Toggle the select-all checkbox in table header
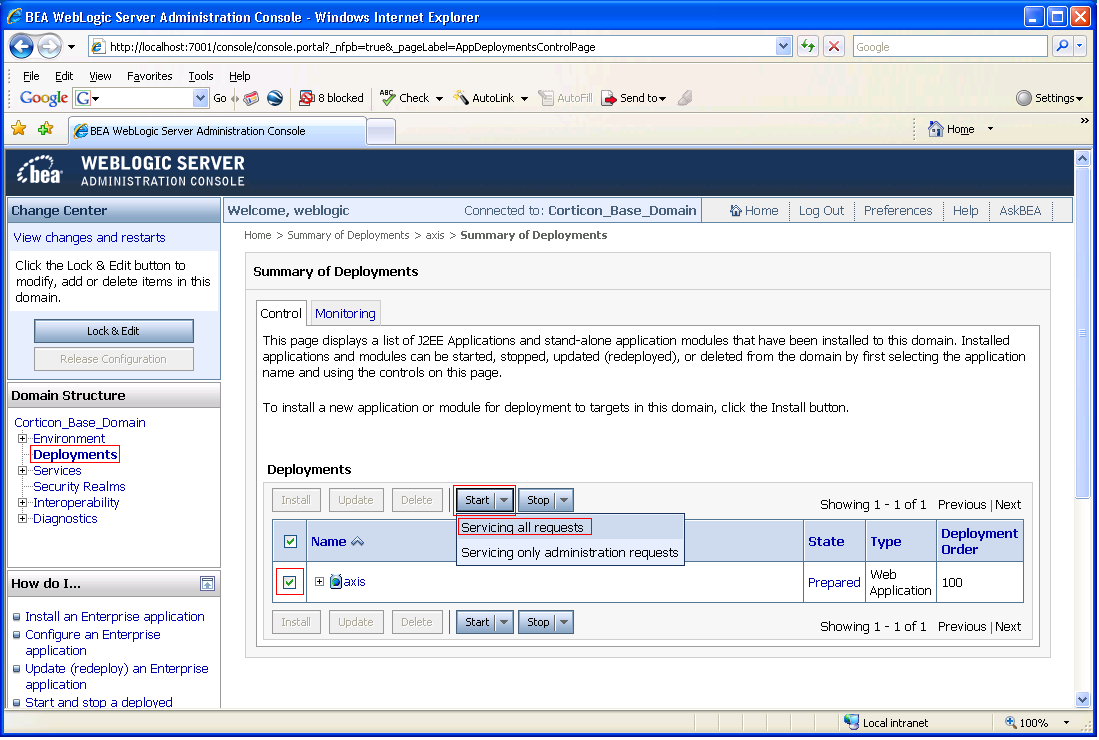The width and height of the screenshot is (1099, 740). coord(290,541)
